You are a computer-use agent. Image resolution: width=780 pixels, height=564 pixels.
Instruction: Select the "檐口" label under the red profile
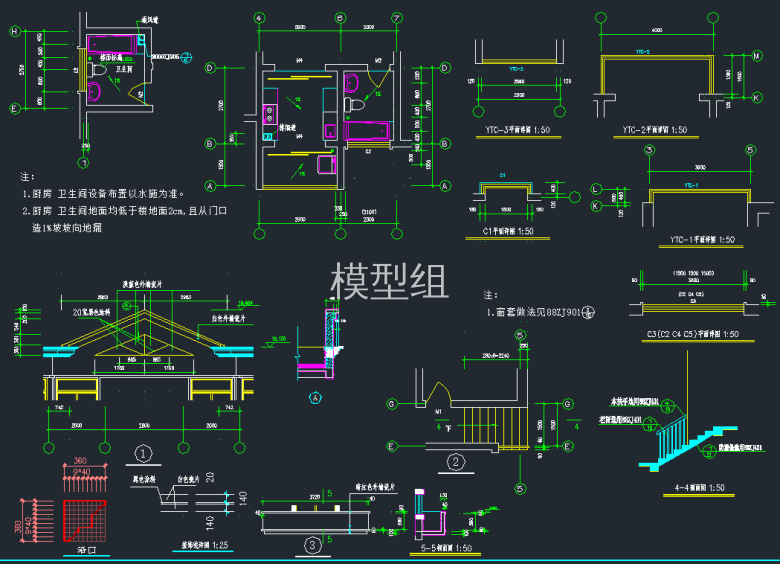click(87, 550)
